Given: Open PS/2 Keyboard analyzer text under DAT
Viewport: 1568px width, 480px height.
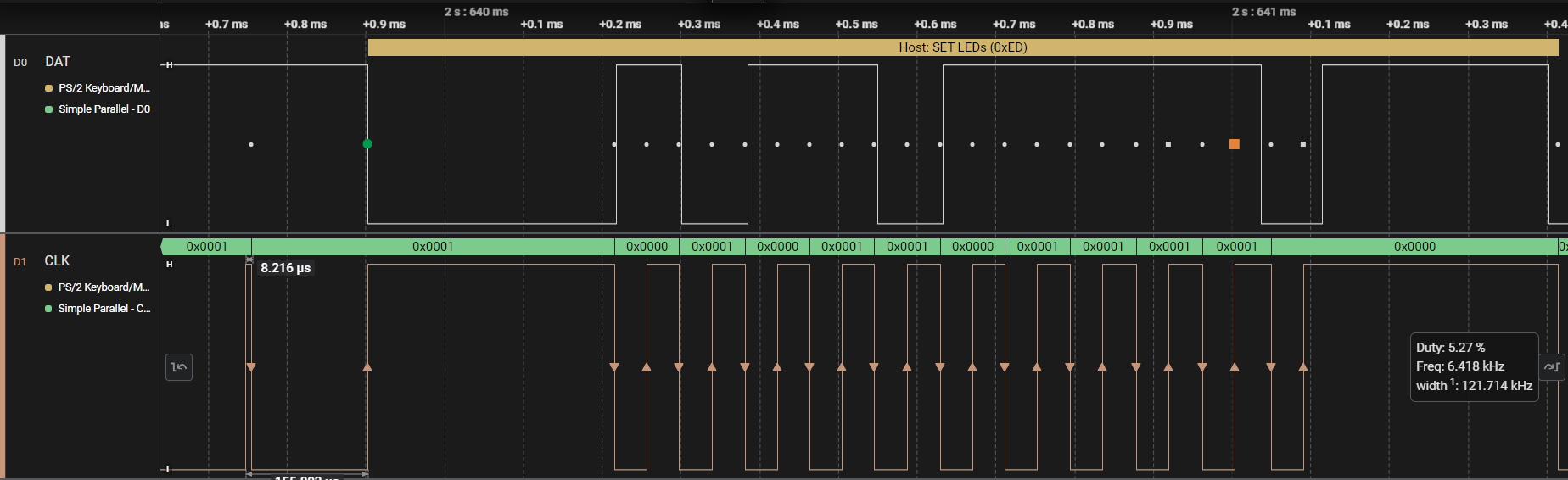Looking at the screenshot, I should (x=104, y=88).
